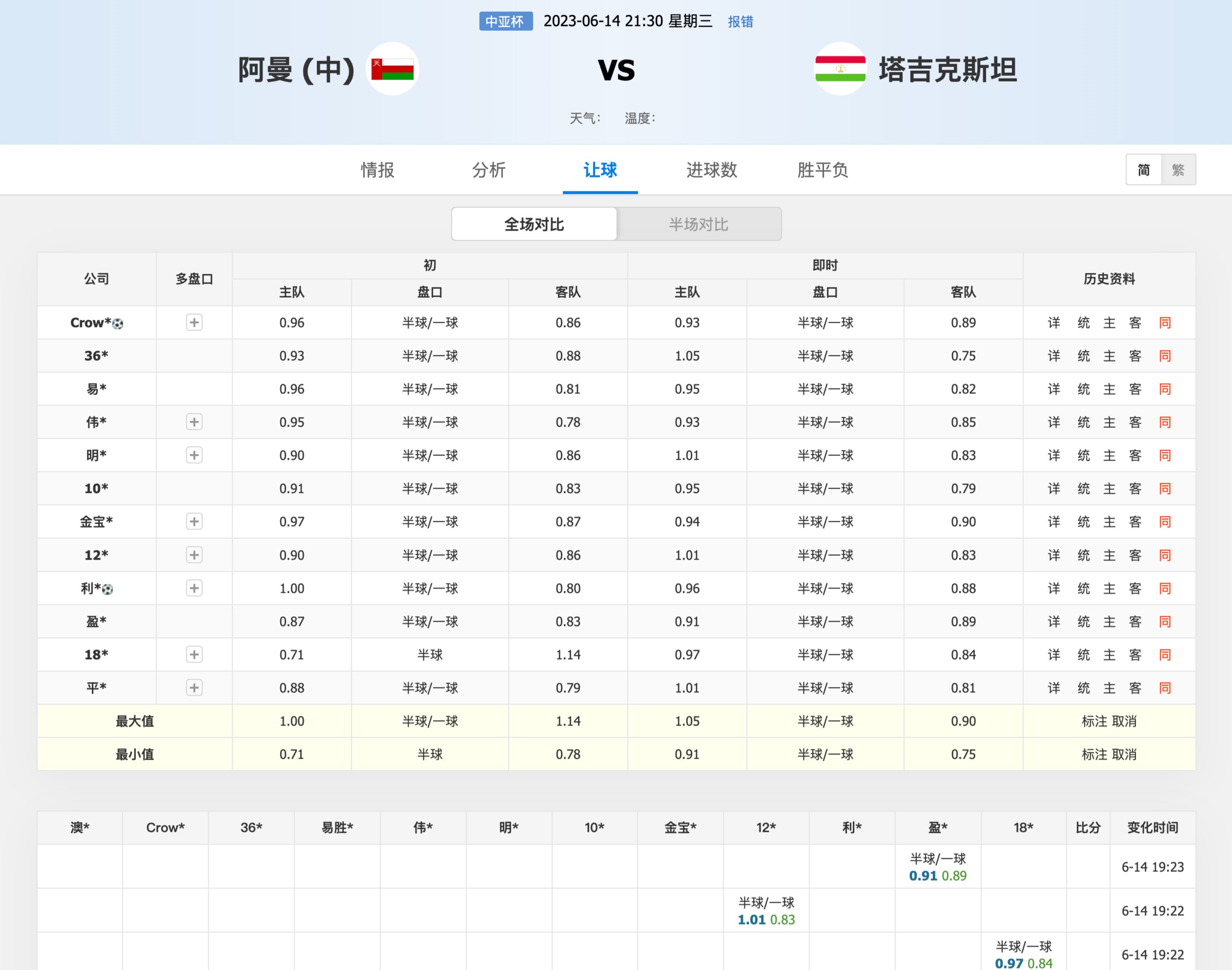
Task: Click the 历史资料 column header
Action: (x=1109, y=279)
